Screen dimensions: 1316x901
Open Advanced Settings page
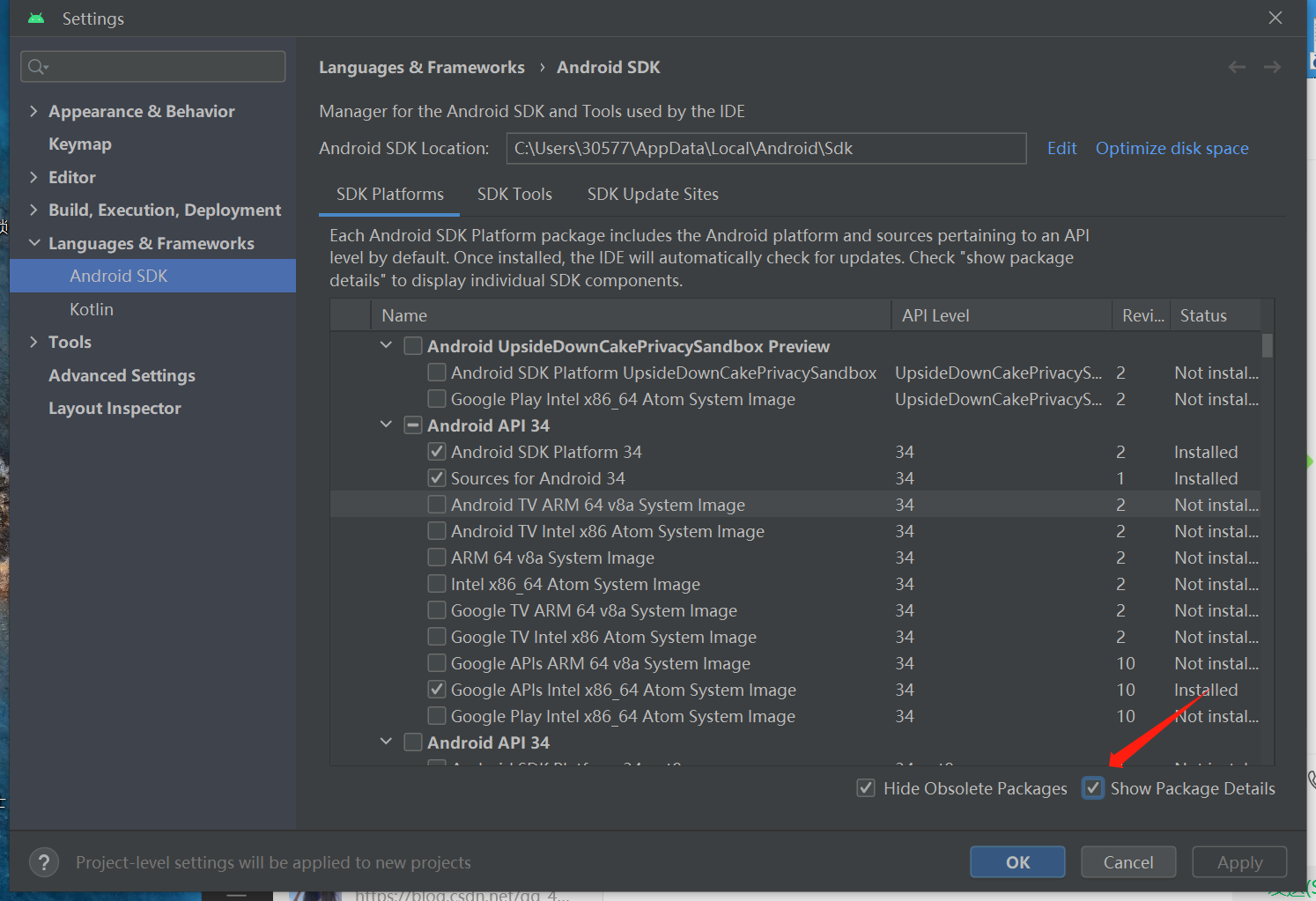point(122,375)
